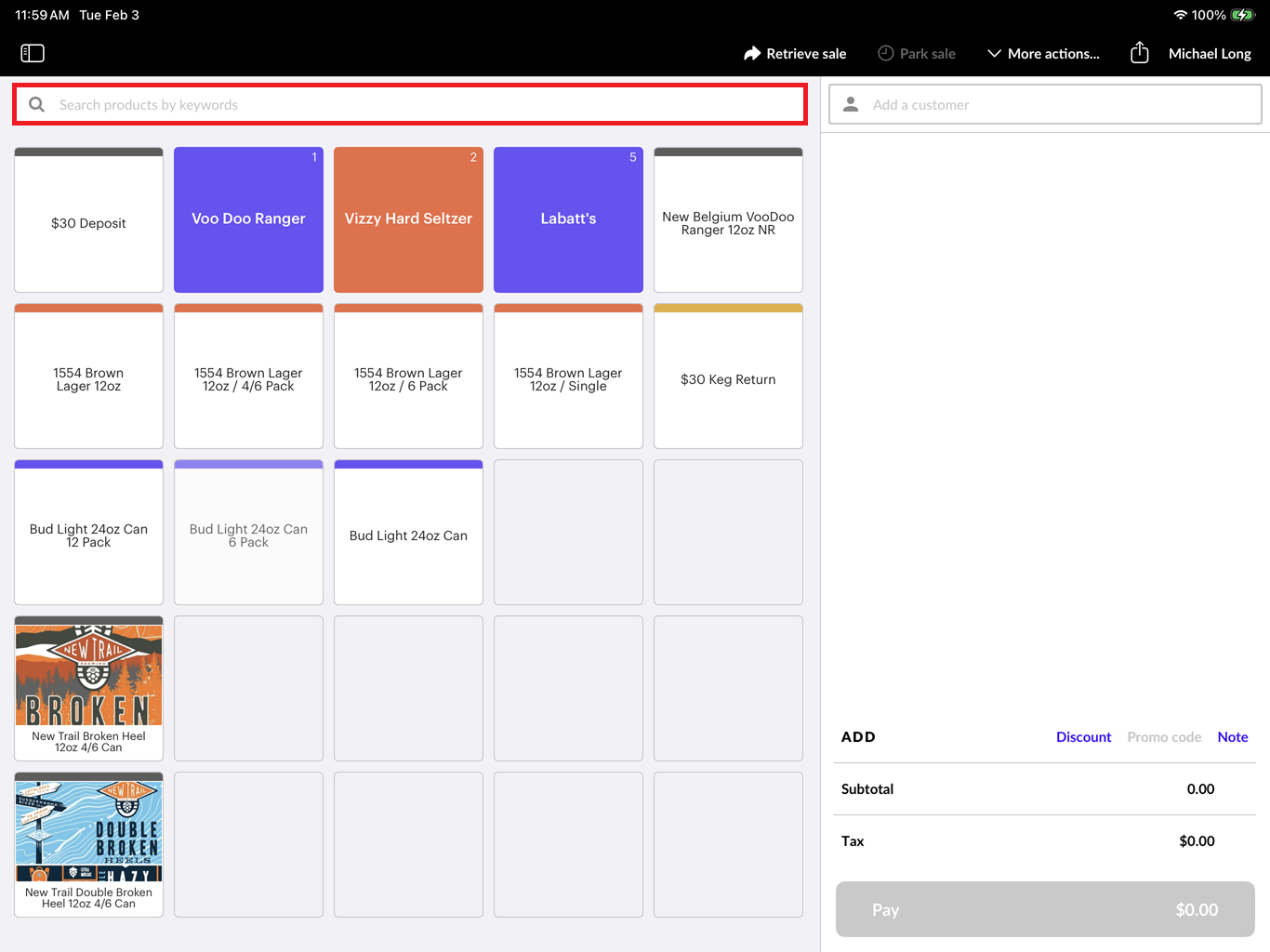Add 1554 Brown Lager 12oz Single
Viewport: 1270px width, 952px height.
(569, 377)
